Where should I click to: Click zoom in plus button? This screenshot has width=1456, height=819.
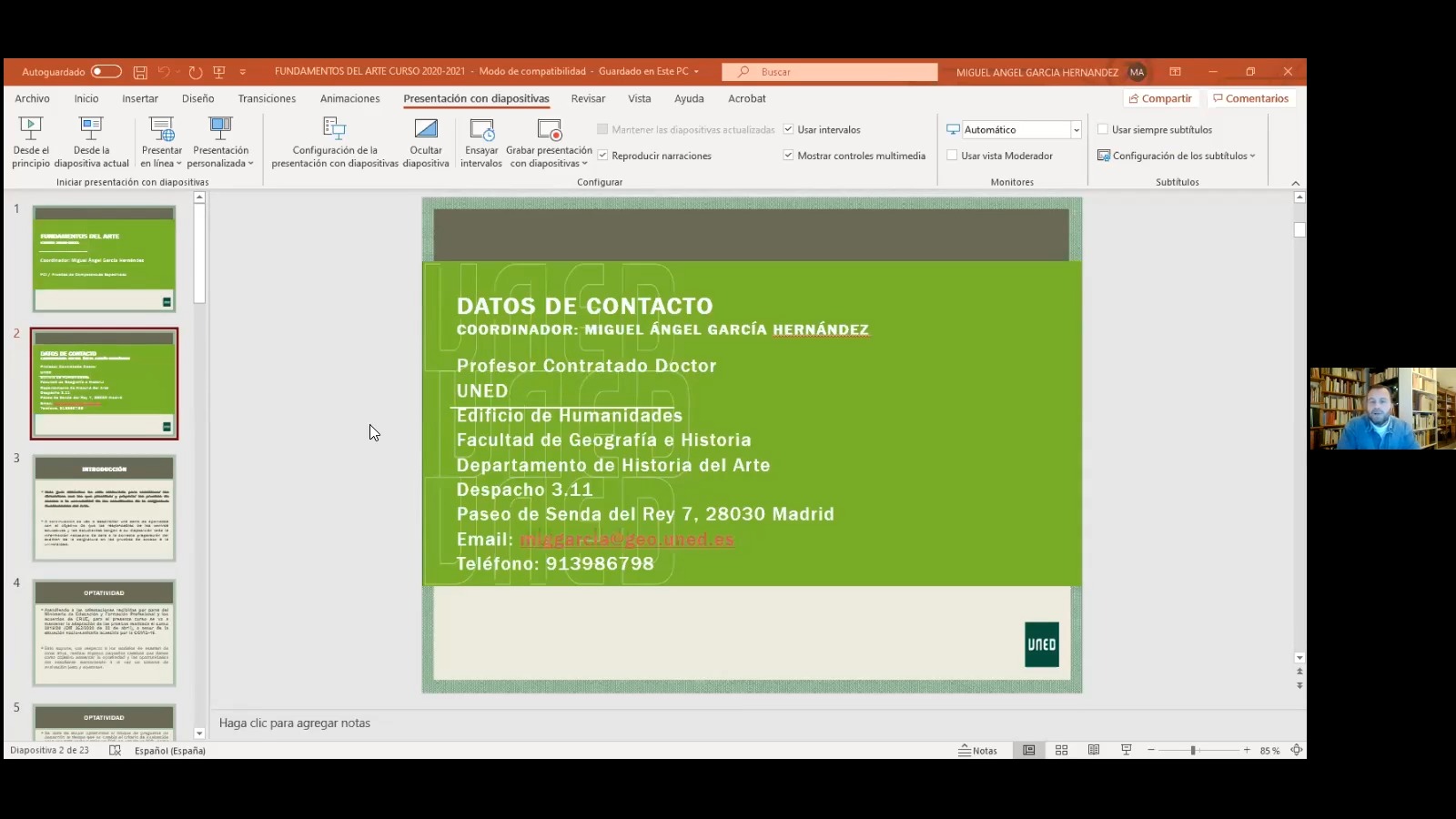(1247, 751)
